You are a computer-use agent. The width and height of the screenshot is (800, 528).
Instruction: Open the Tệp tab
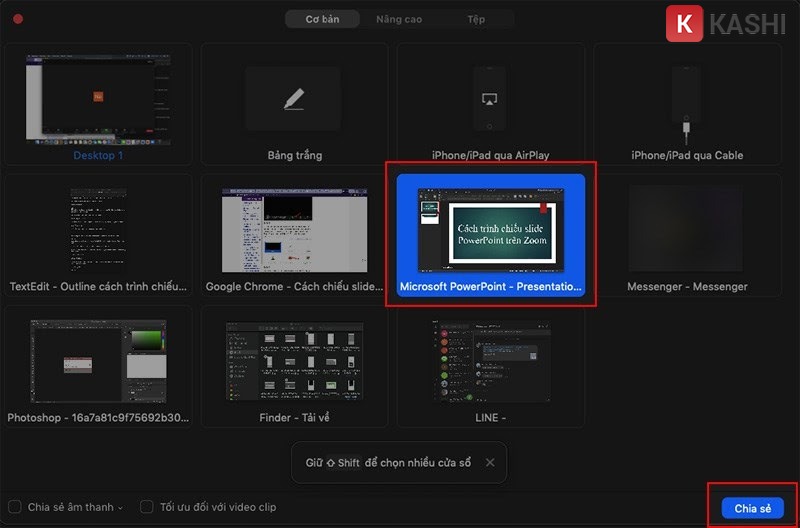pyautogui.click(x=476, y=19)
